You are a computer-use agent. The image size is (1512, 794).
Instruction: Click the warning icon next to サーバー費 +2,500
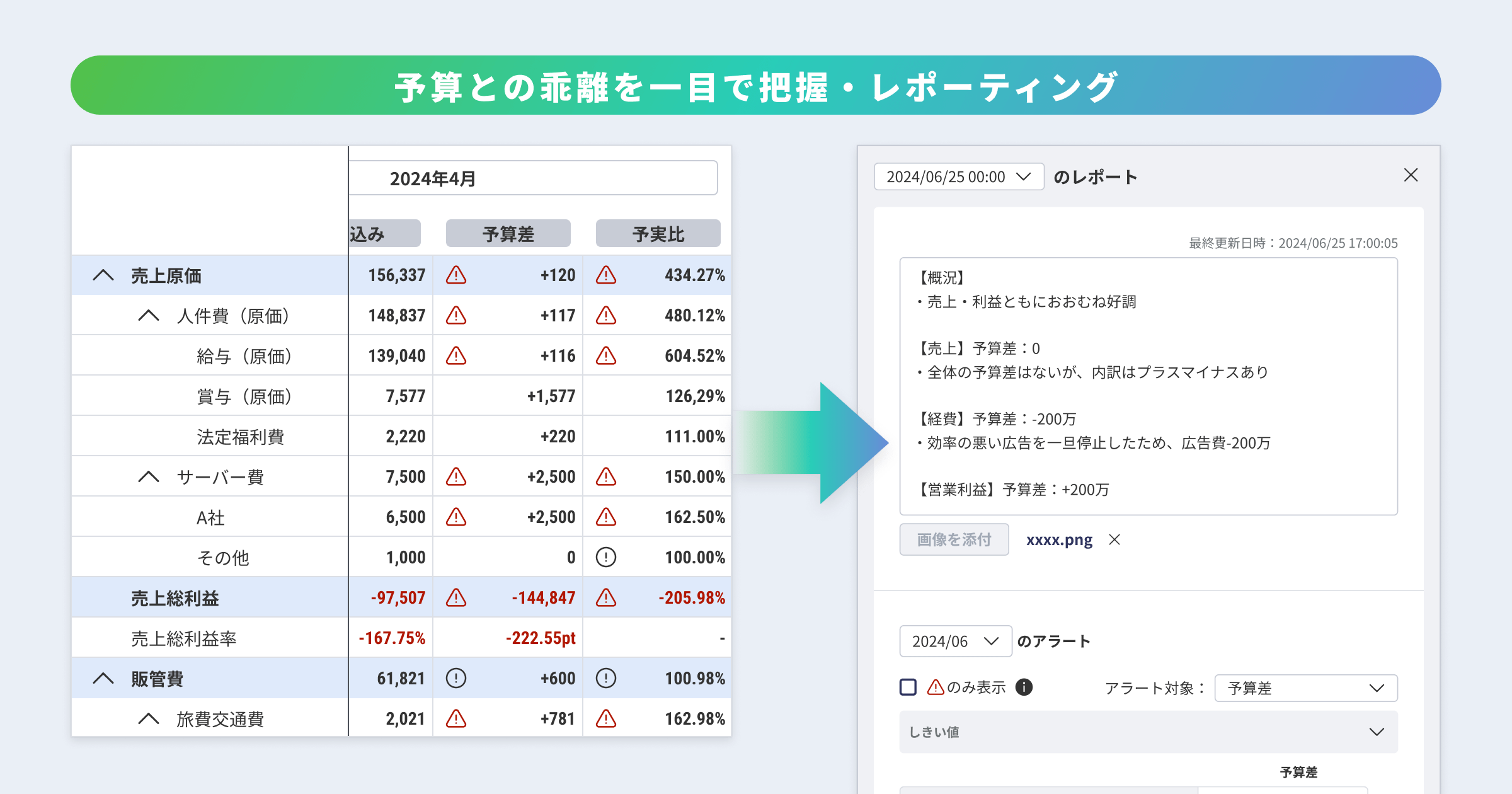[455, 476]
